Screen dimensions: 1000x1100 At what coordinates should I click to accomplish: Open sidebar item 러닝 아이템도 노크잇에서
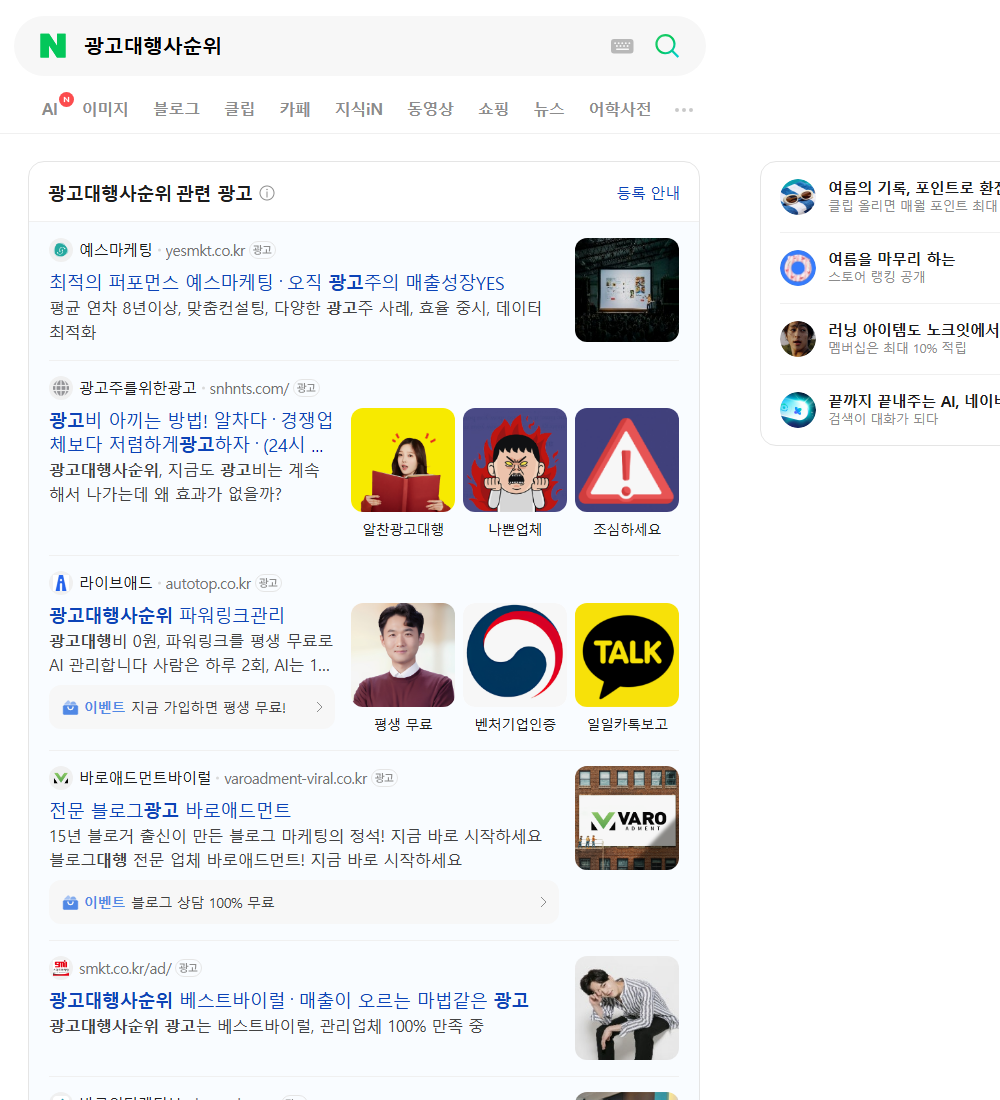point(890,339)
